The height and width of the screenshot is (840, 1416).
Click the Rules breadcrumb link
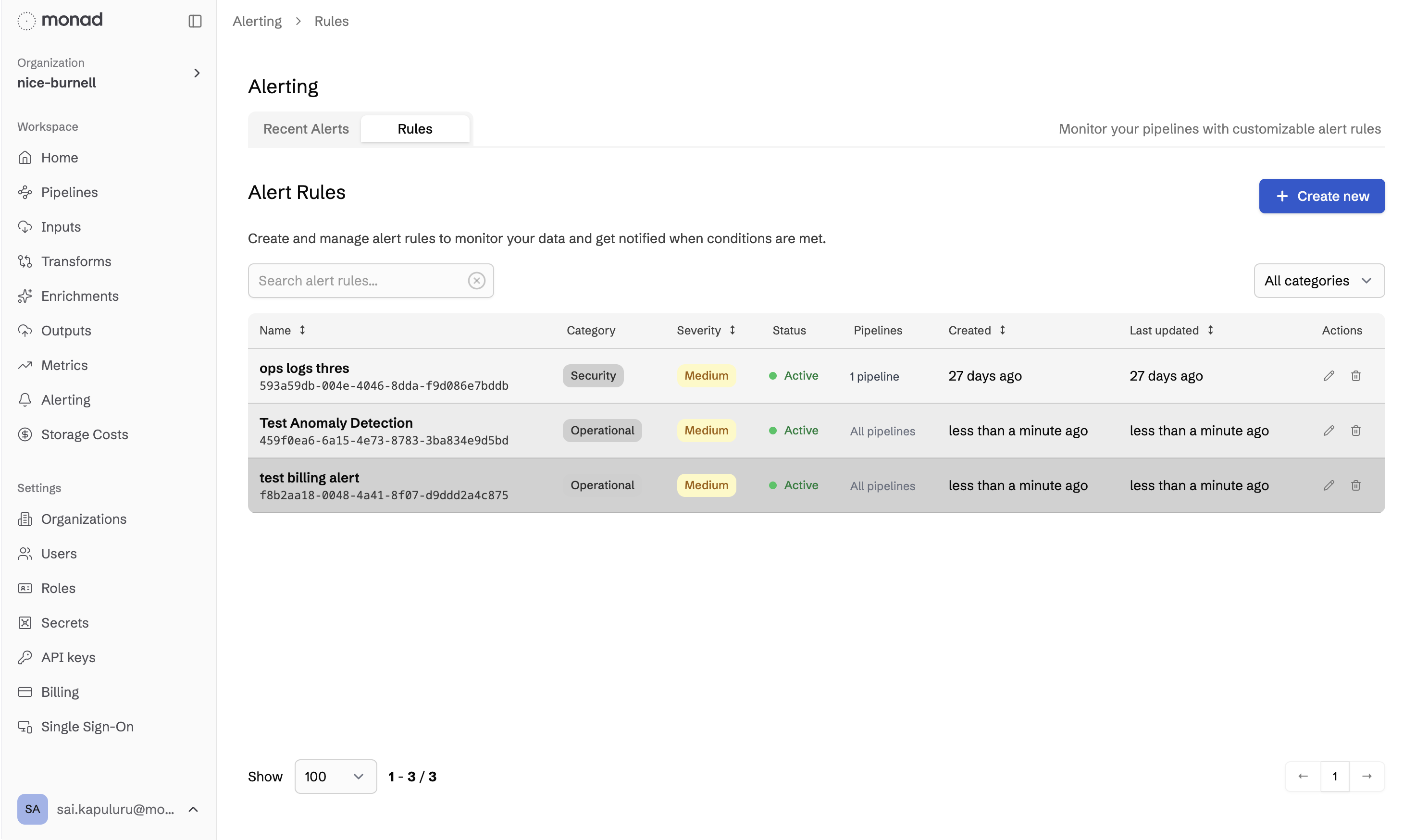point(331,21)
